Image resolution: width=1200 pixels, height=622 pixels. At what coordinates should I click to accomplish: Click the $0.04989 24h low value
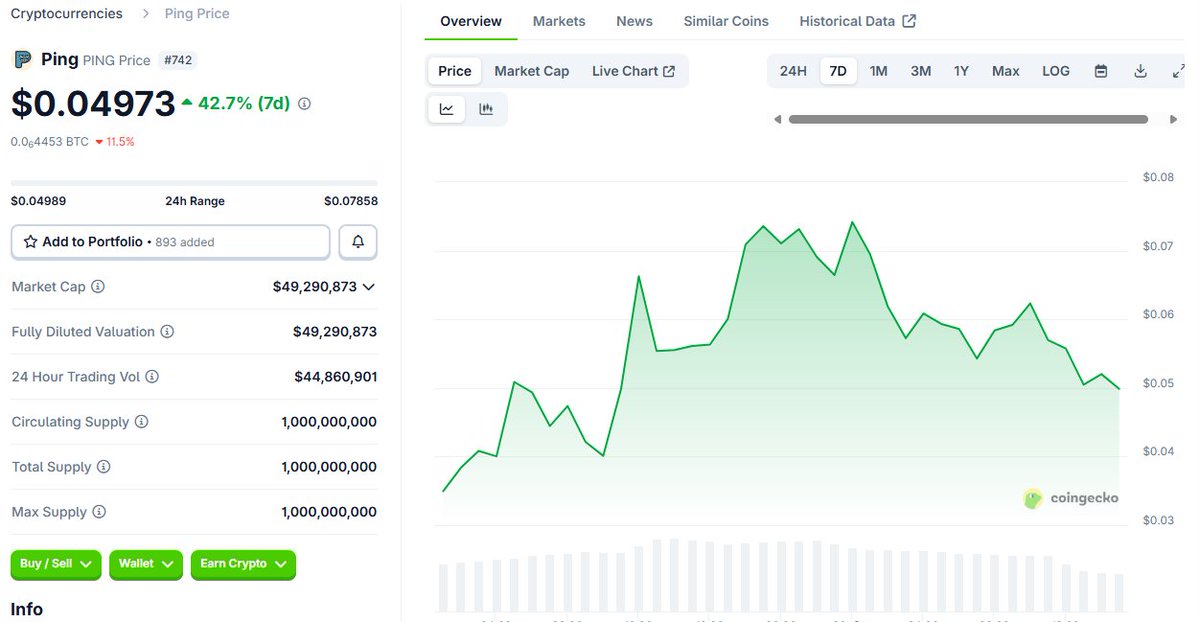click(x=38, y=201)
